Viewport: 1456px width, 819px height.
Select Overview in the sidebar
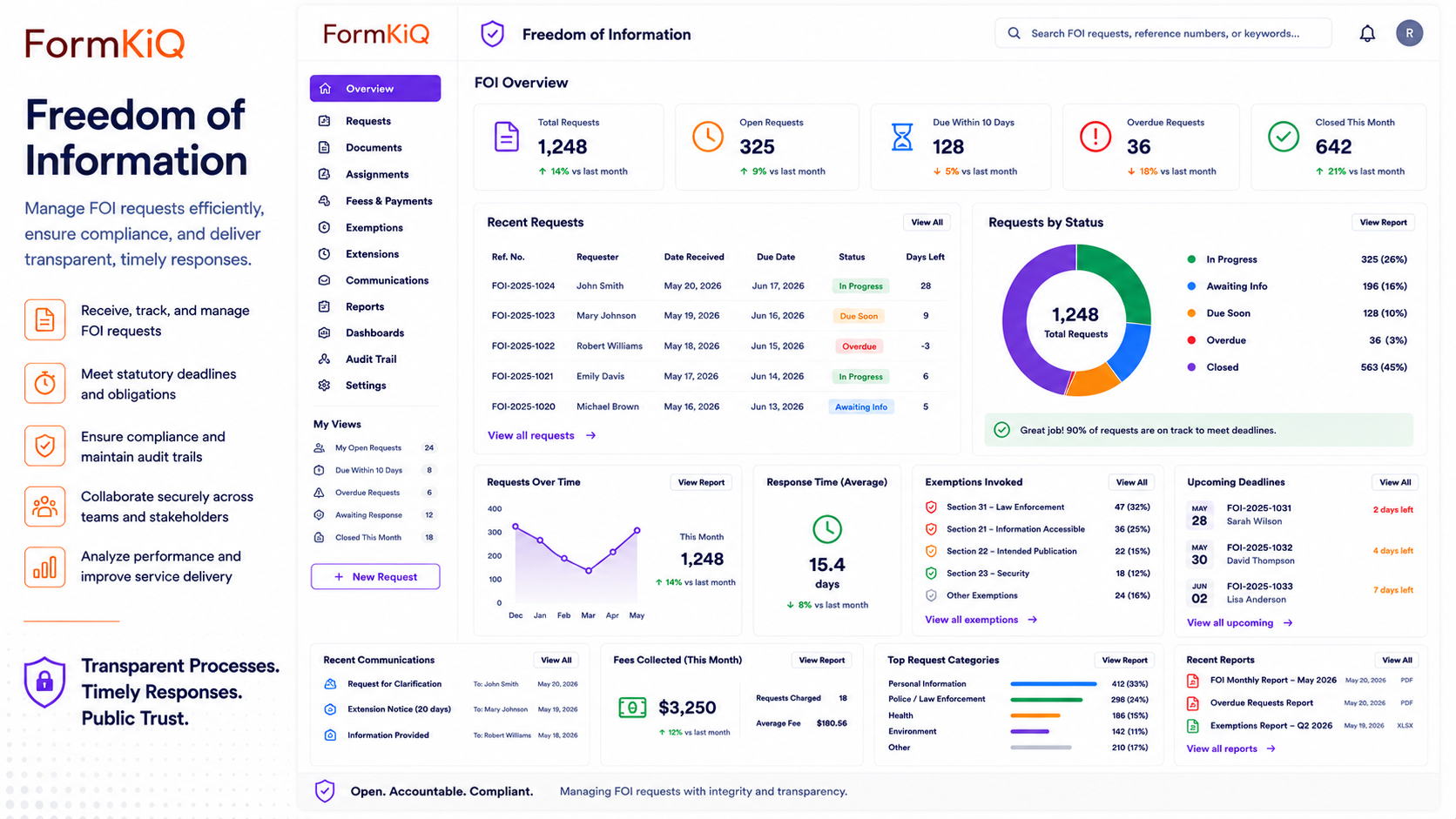pyautogui.click(x=375, y=89)
